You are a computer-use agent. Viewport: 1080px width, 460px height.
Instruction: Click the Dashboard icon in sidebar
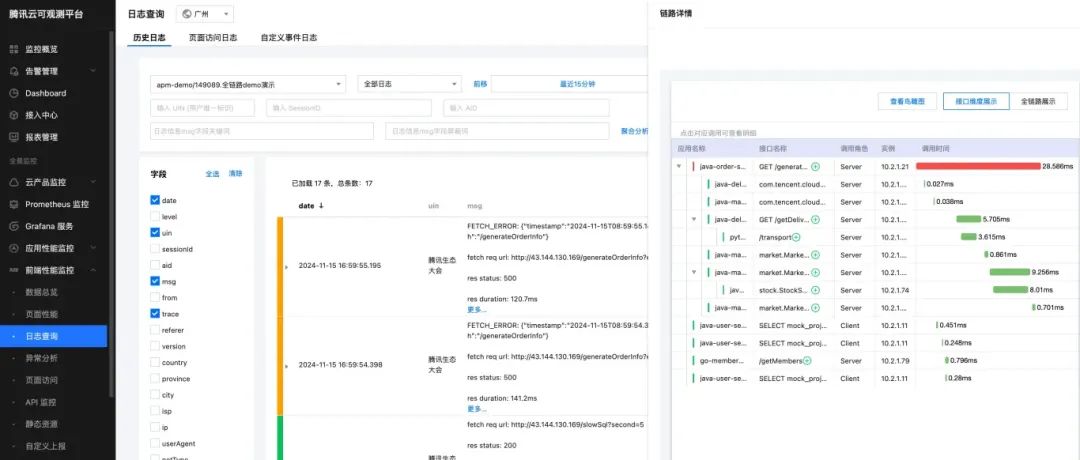(x=14, y=94)
